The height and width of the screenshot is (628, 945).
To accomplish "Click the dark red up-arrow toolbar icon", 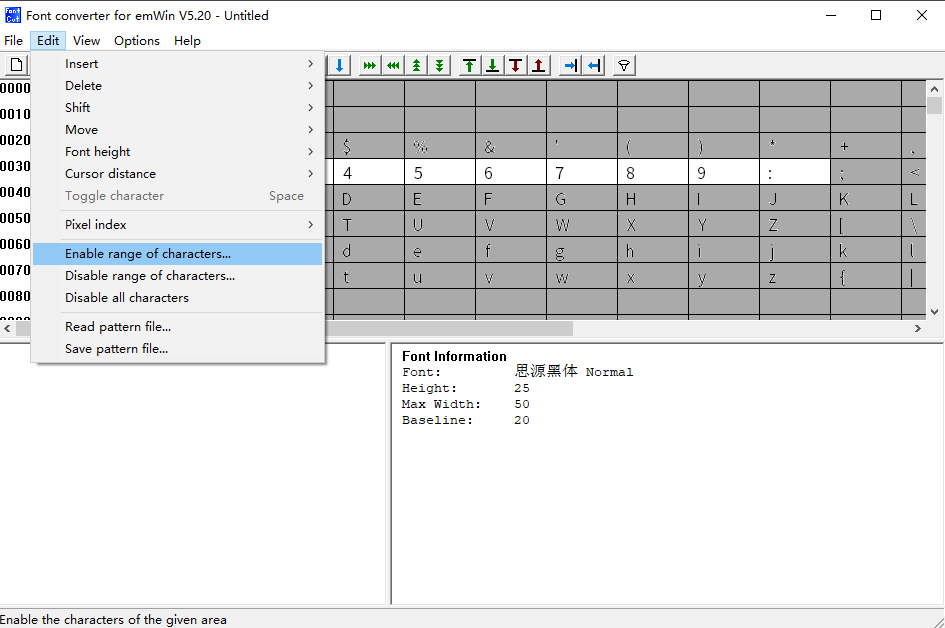I will [539, 66].
